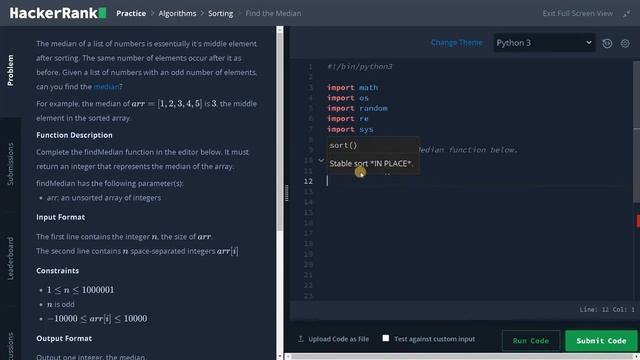Click Exit Full Screen View
This screenshot has height=360, width=640.
[x=578, y=13]
